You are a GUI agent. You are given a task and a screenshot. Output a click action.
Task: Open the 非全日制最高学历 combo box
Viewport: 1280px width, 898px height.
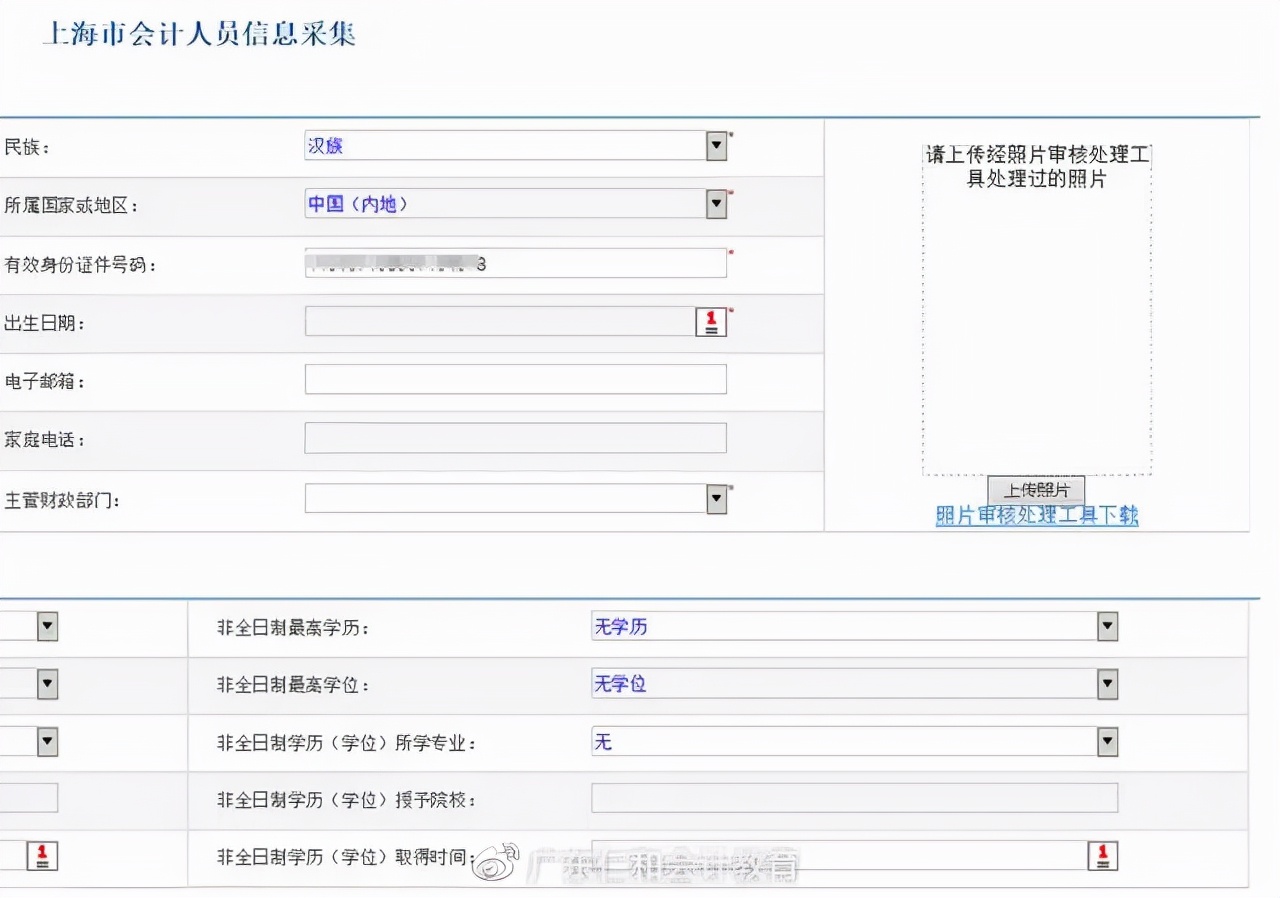pos(850,626)
